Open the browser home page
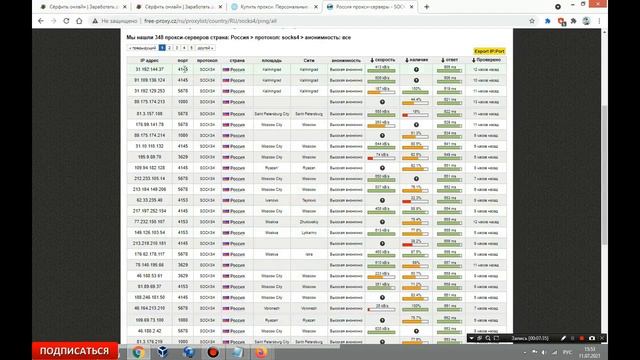This screenshot has width=640, height=360. tap(79, 21)
